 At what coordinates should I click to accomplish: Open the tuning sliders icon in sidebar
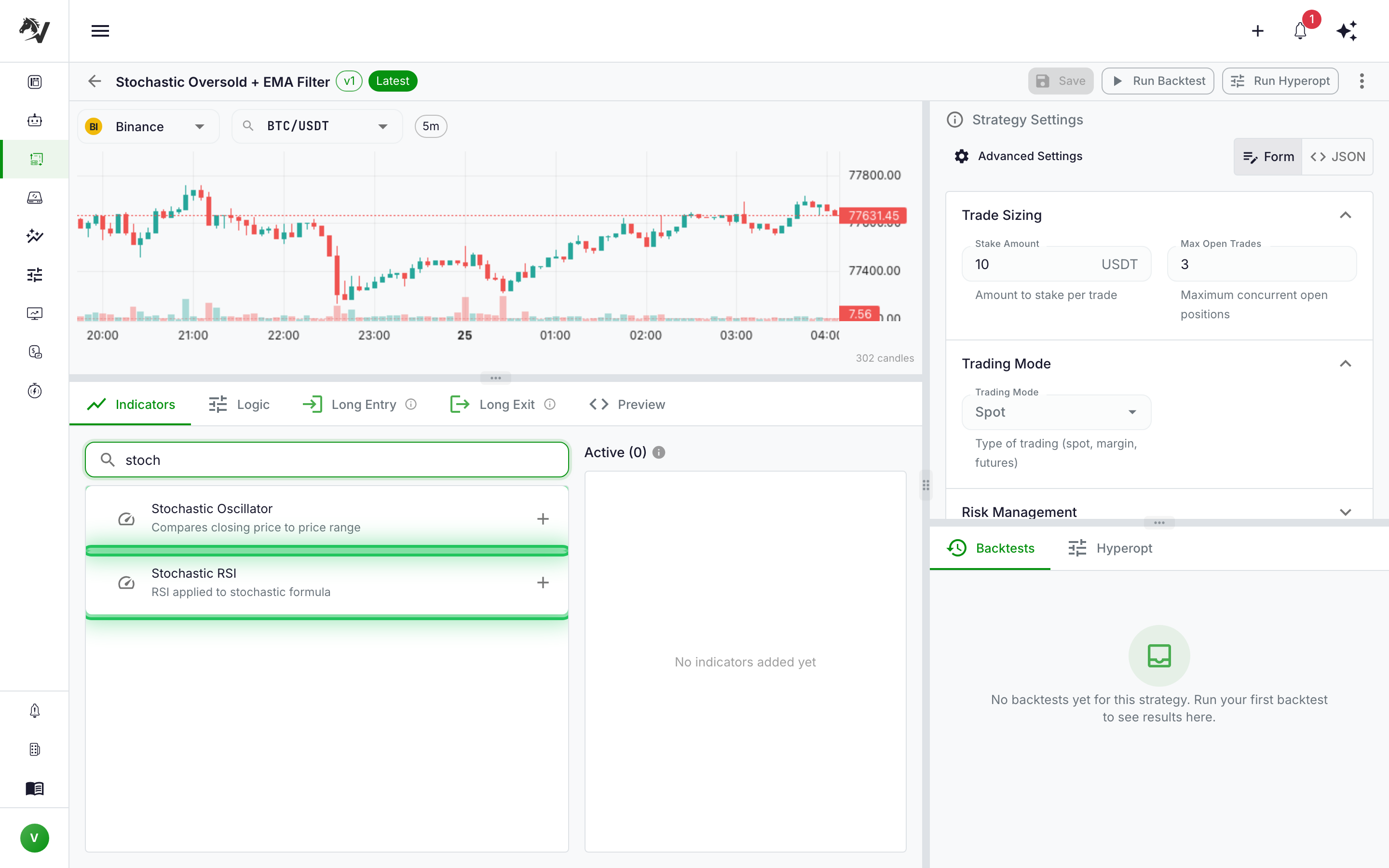(34, 275)
